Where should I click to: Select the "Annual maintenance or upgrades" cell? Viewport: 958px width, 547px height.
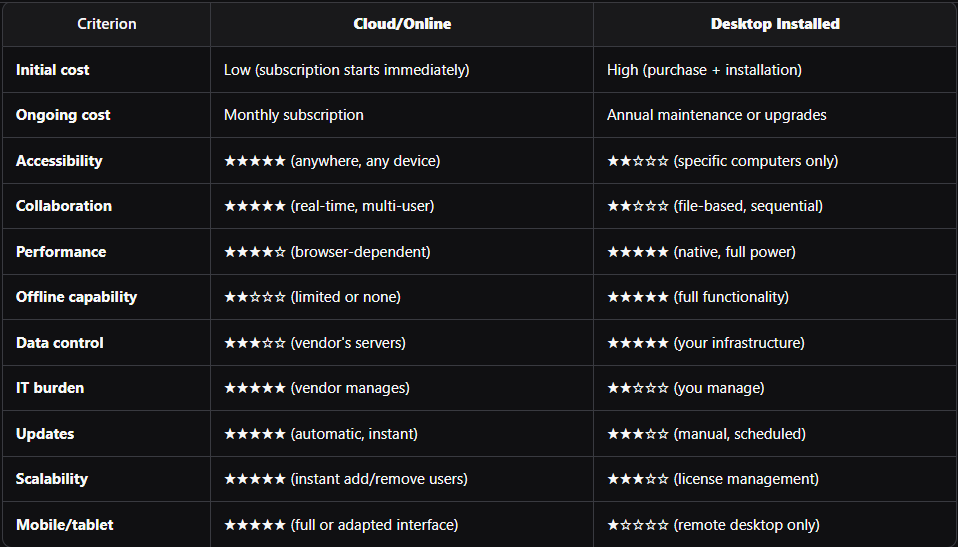pos(717,115)
